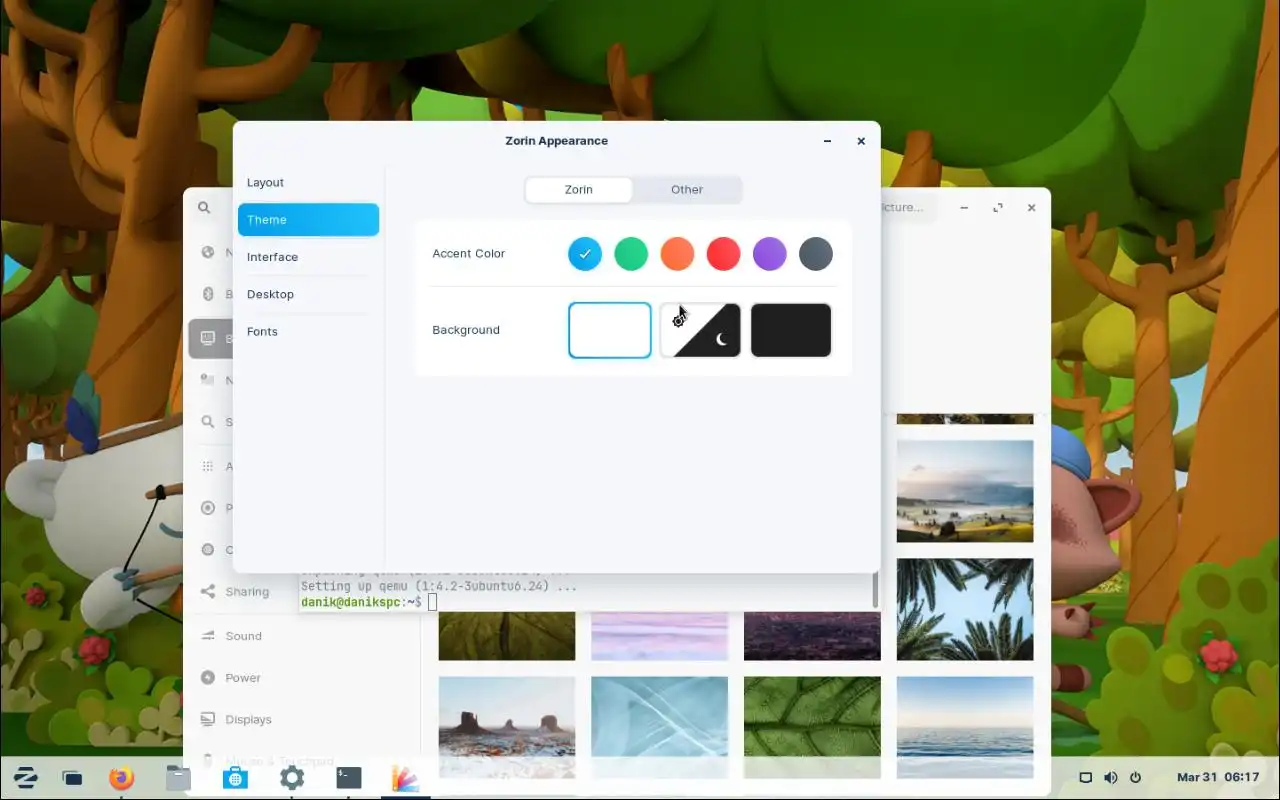Select the magnifier Search row icon in Settings sidebar

pyautogui.click(x=208, y=422)
